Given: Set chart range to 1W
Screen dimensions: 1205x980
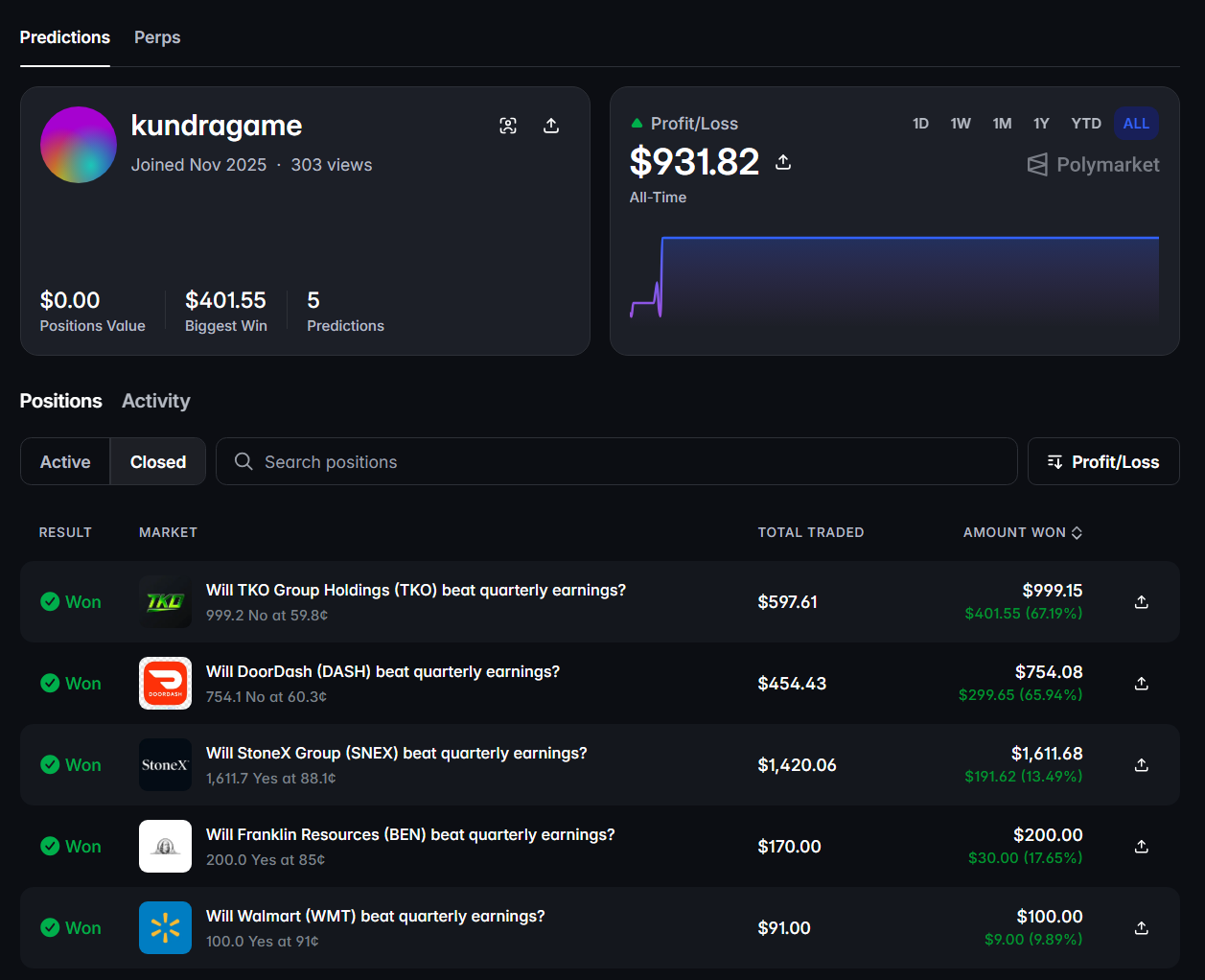Looking at the screenshot, I should 961,124.
